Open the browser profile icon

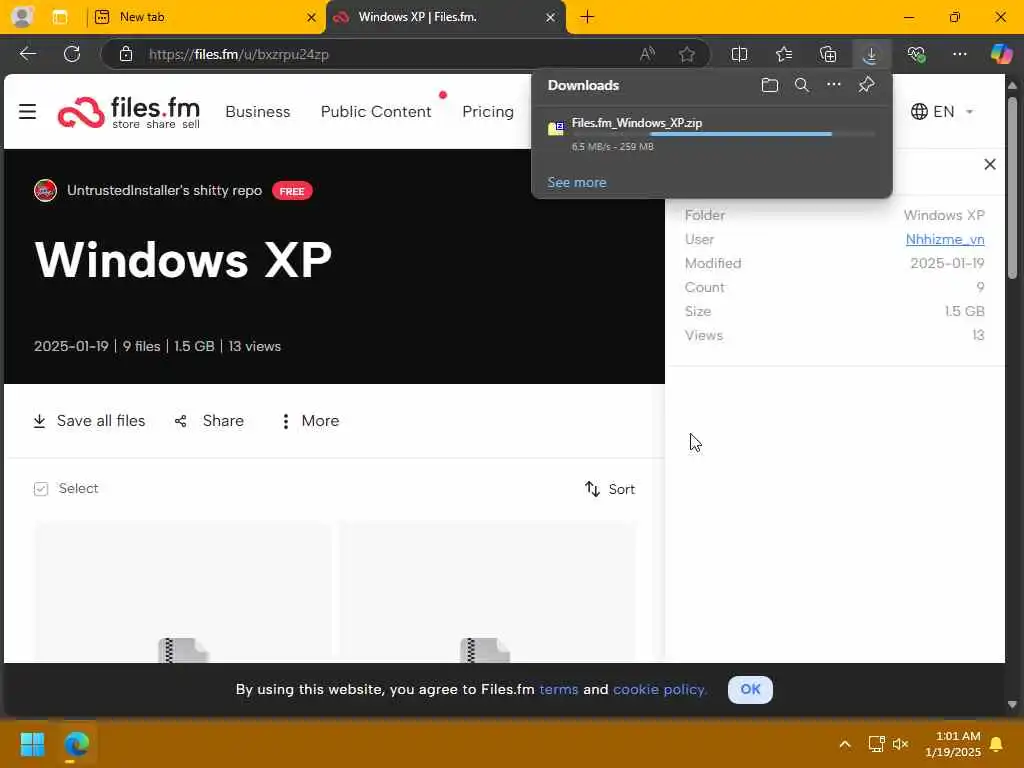pyautogui.click(x=22, y=16)
